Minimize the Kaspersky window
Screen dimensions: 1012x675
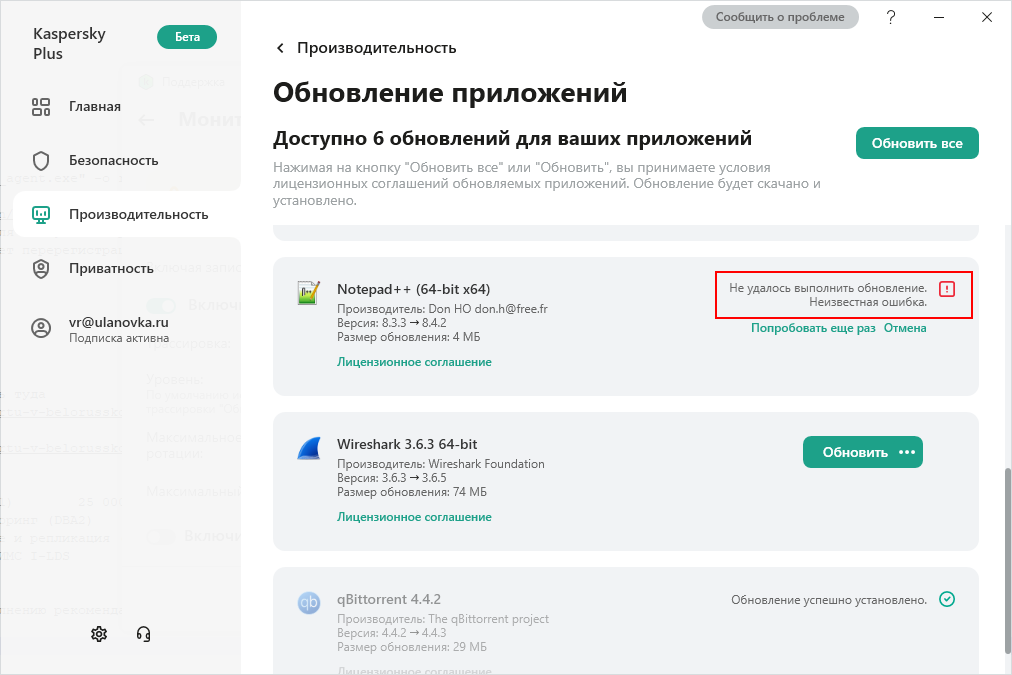[939, 17]
